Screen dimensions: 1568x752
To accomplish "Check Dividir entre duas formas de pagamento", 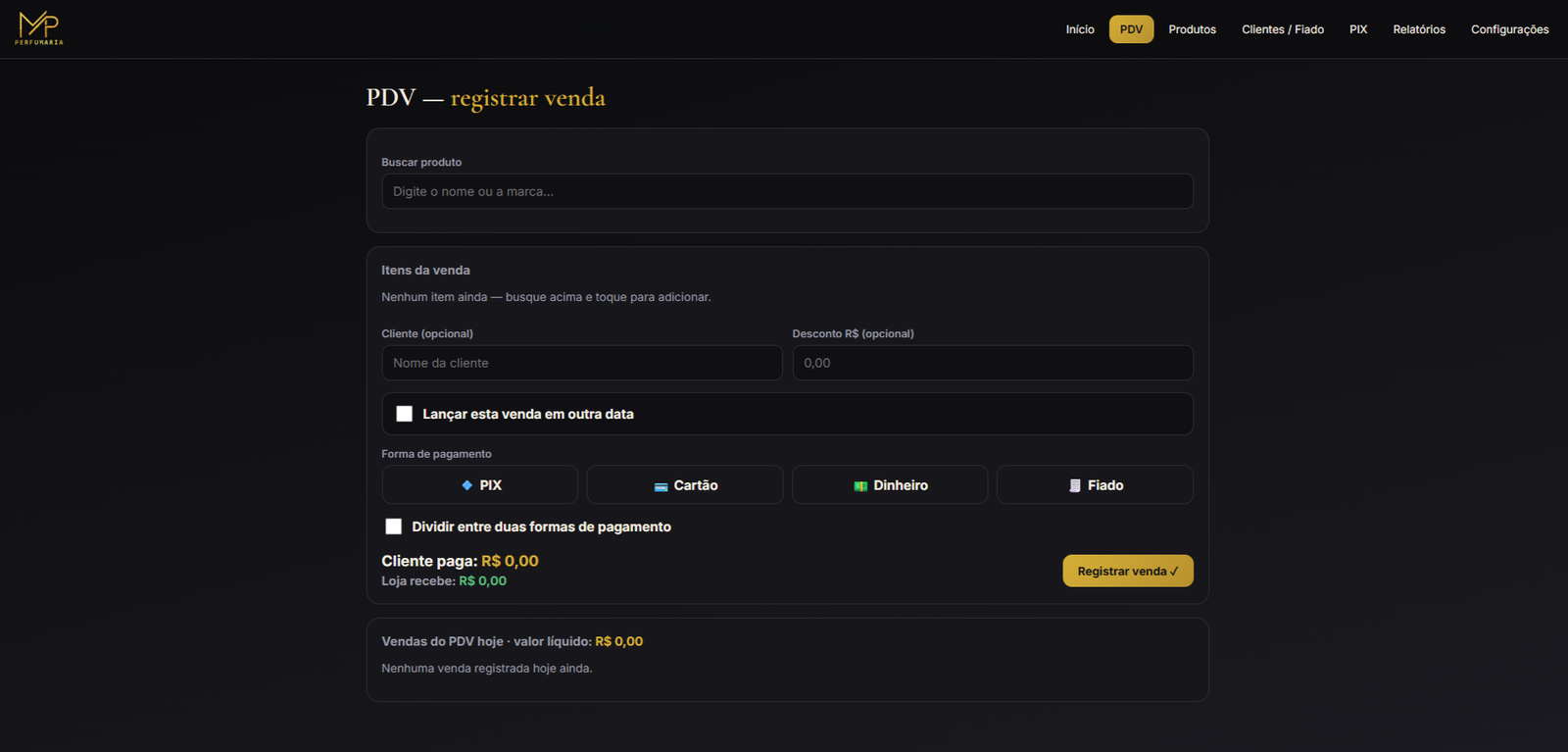I will coord(394,526).
